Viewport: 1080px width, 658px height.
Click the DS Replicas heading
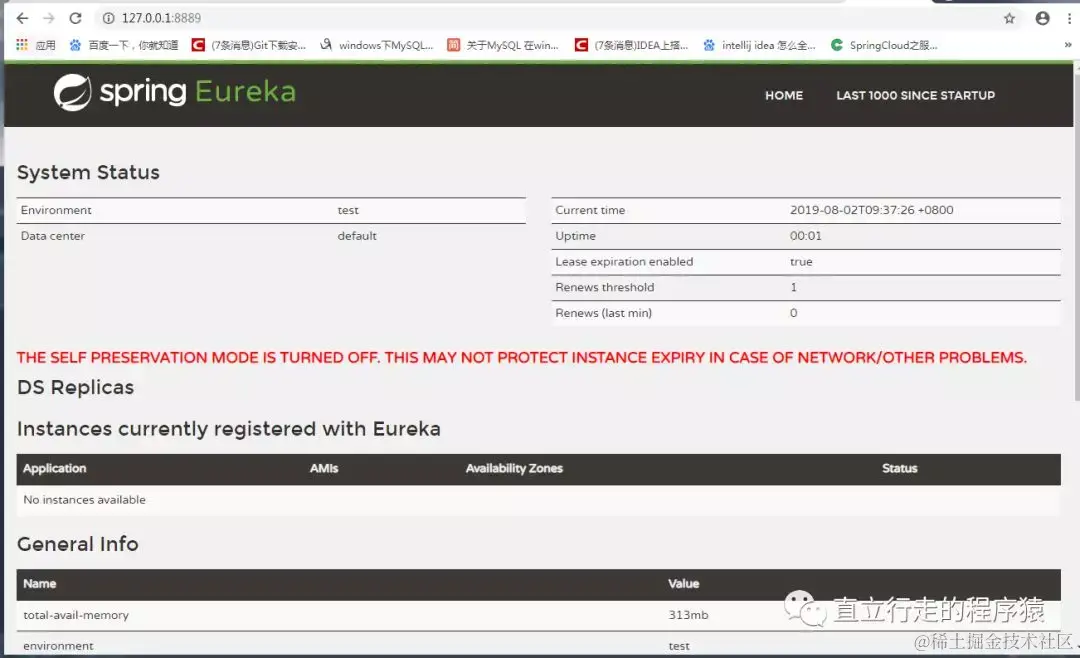pyautogui.click(x=75, y=387)
